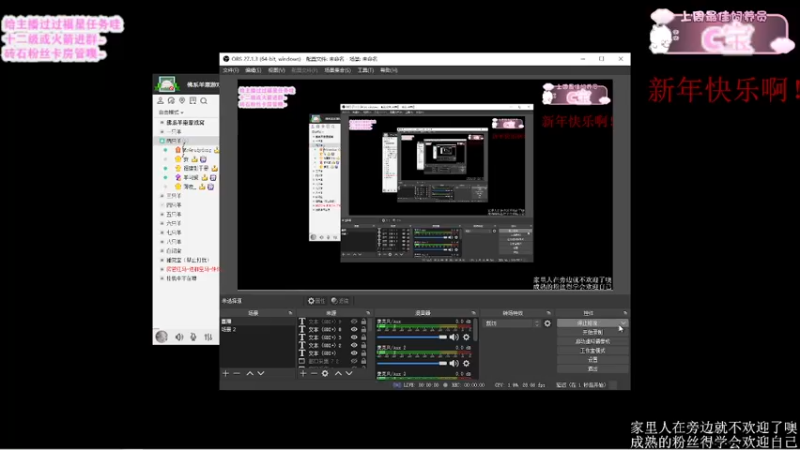Toggle lock on 文本 (GDI+) 7 source

click(364, 321)
